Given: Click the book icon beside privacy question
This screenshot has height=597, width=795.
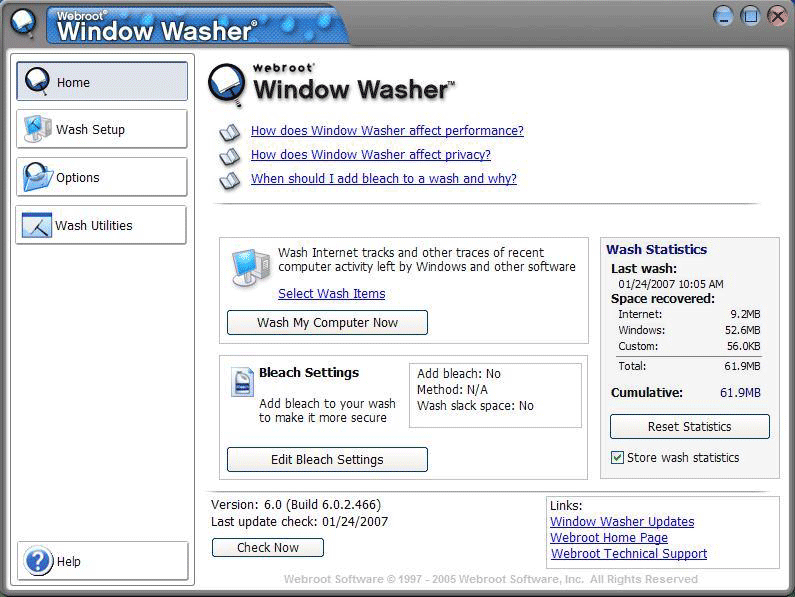Looking at the screenshot, I should (230, 156).
